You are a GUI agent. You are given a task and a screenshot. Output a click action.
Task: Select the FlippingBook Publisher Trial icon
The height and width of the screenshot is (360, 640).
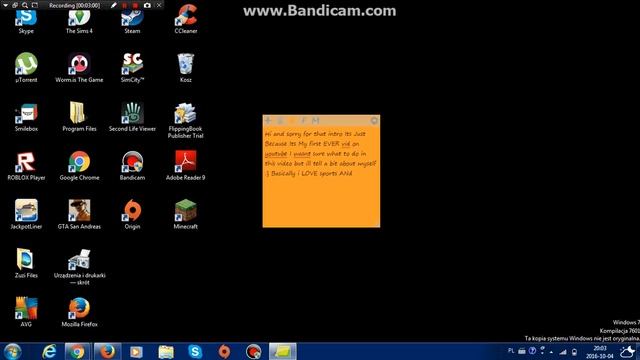[186, 120]
